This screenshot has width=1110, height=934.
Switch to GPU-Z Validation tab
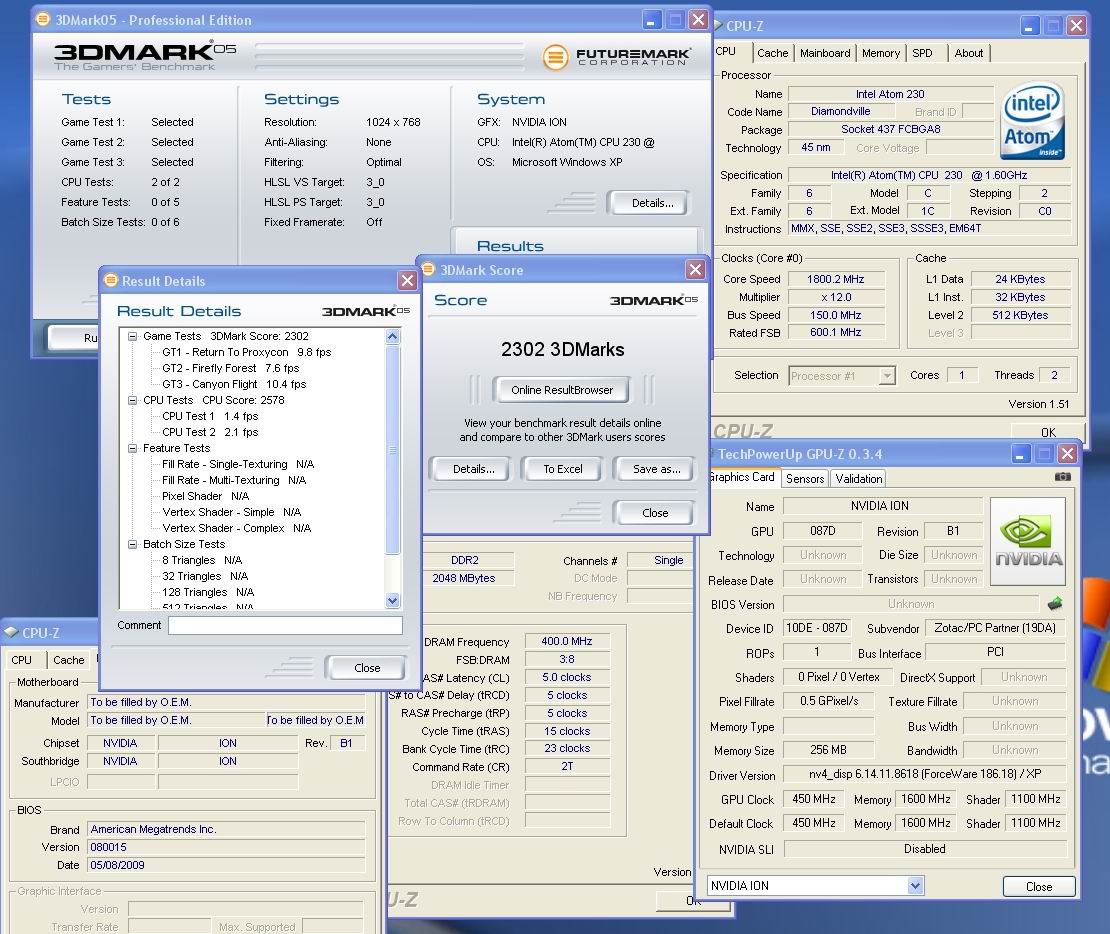click(x=859, y=479)
